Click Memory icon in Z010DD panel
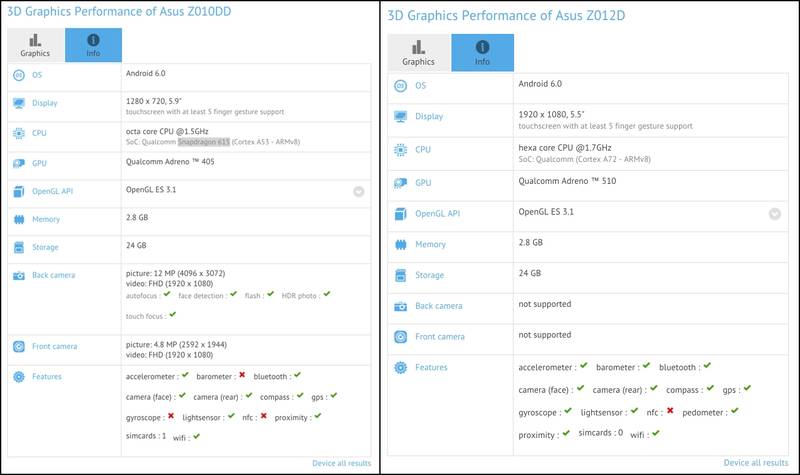 click(x=19, y=219)
